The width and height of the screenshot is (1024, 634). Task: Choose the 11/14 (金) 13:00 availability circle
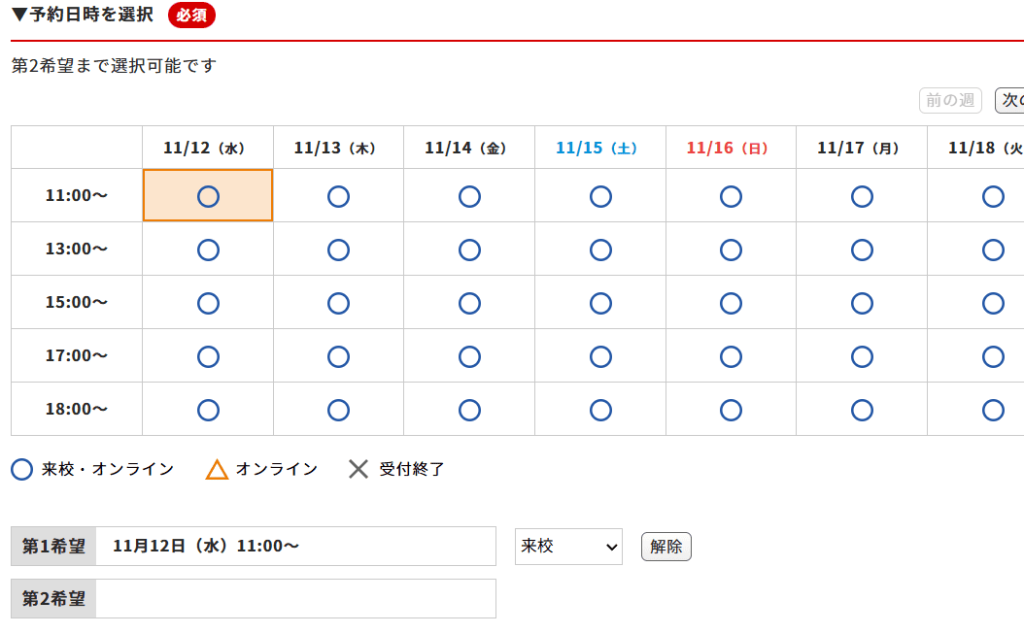pos(469,250)
